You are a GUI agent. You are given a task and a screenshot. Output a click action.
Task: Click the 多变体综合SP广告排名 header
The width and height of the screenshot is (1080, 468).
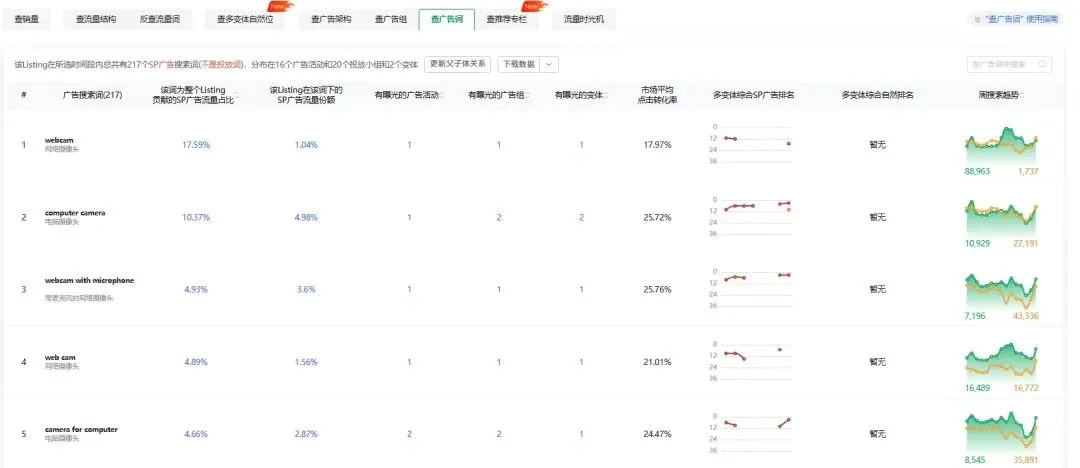(x=754, y=95)
